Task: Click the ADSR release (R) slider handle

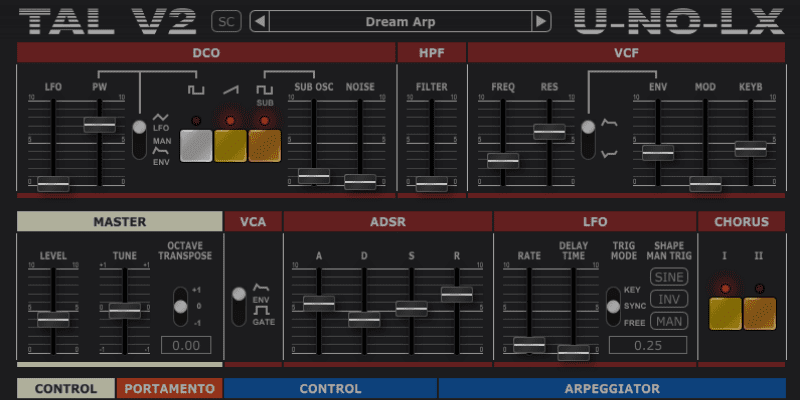Action: (457, 294)
